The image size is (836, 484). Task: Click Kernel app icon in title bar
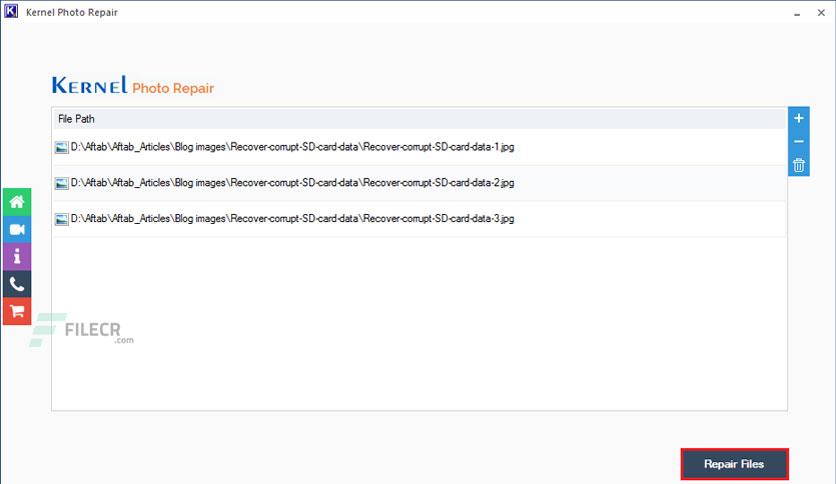[11, 11]
